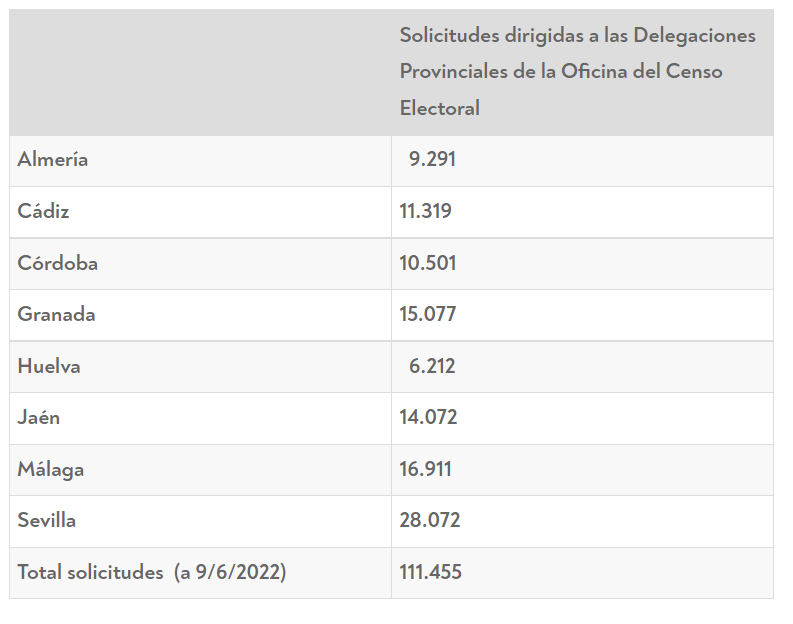Click the 28.072 value for Sevilla
Screen dimensions: 793x624
coord(430,520)
